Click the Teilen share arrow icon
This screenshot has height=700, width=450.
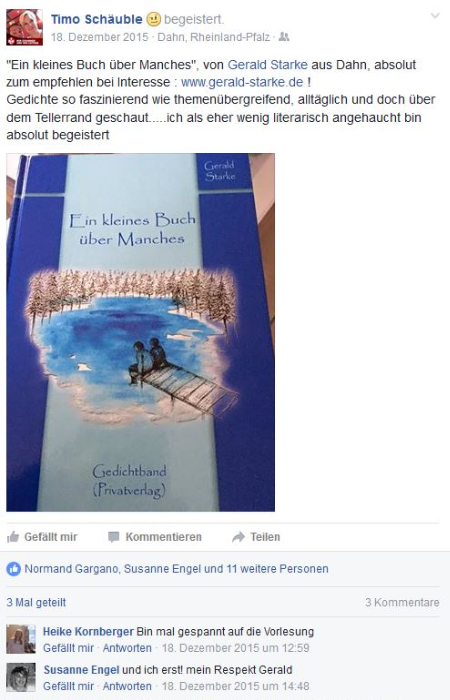pyautogui.click(x=238, y=537)
